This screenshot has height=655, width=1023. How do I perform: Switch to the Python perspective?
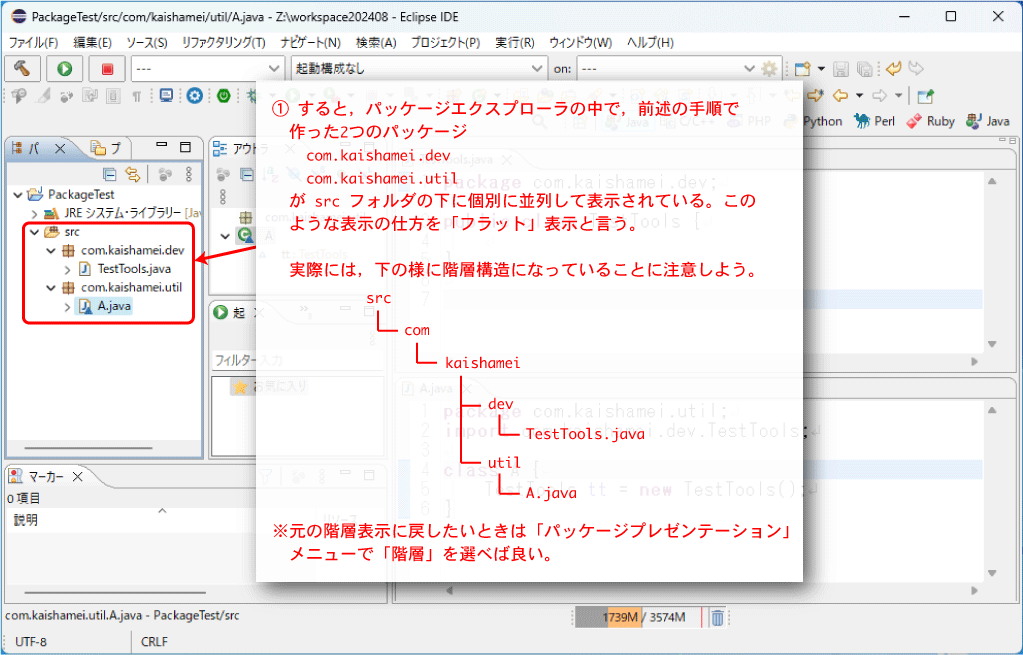pos(813,121)
